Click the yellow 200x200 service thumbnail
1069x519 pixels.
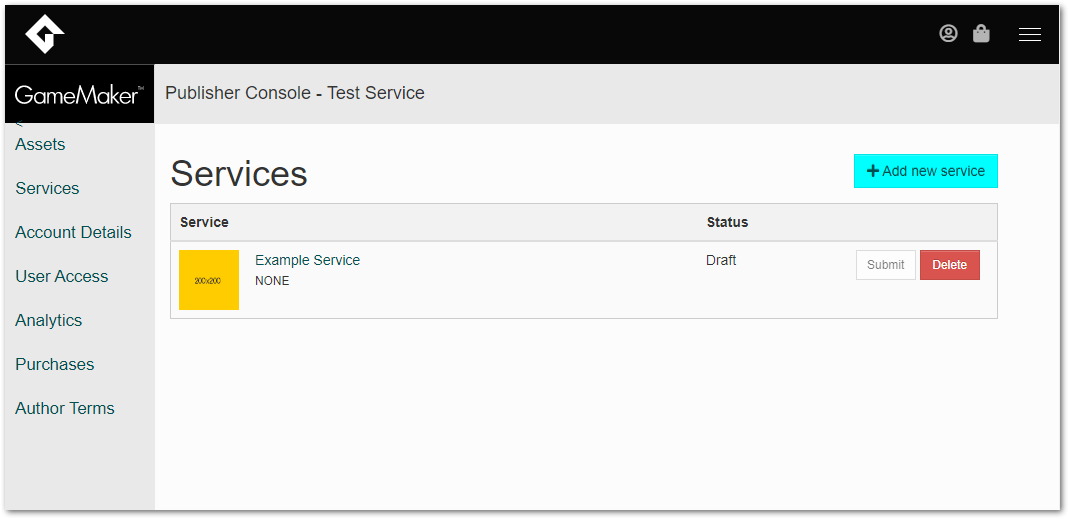209,280
